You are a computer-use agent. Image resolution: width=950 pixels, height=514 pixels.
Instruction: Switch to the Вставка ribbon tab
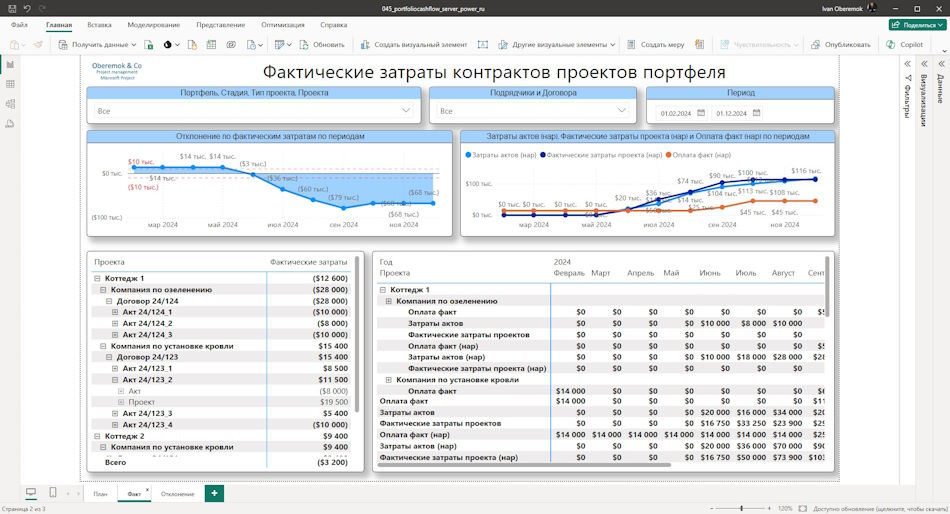[99, 25]
